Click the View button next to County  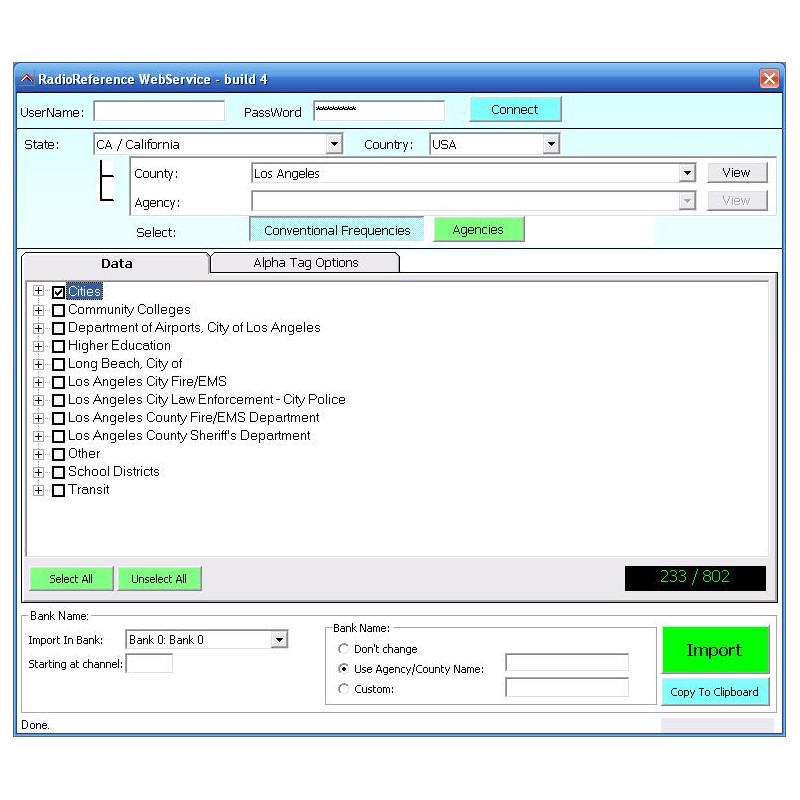click(737, 172)
